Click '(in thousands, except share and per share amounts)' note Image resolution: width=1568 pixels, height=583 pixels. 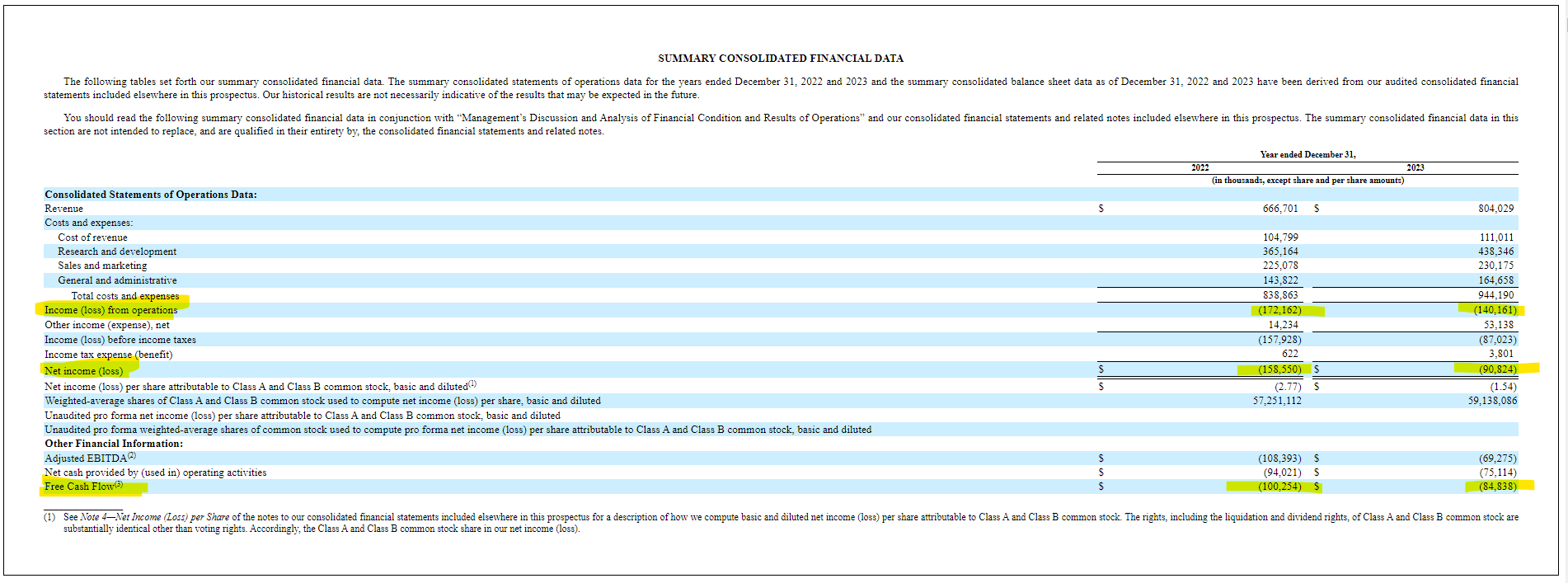click(x=1307, y=180)
